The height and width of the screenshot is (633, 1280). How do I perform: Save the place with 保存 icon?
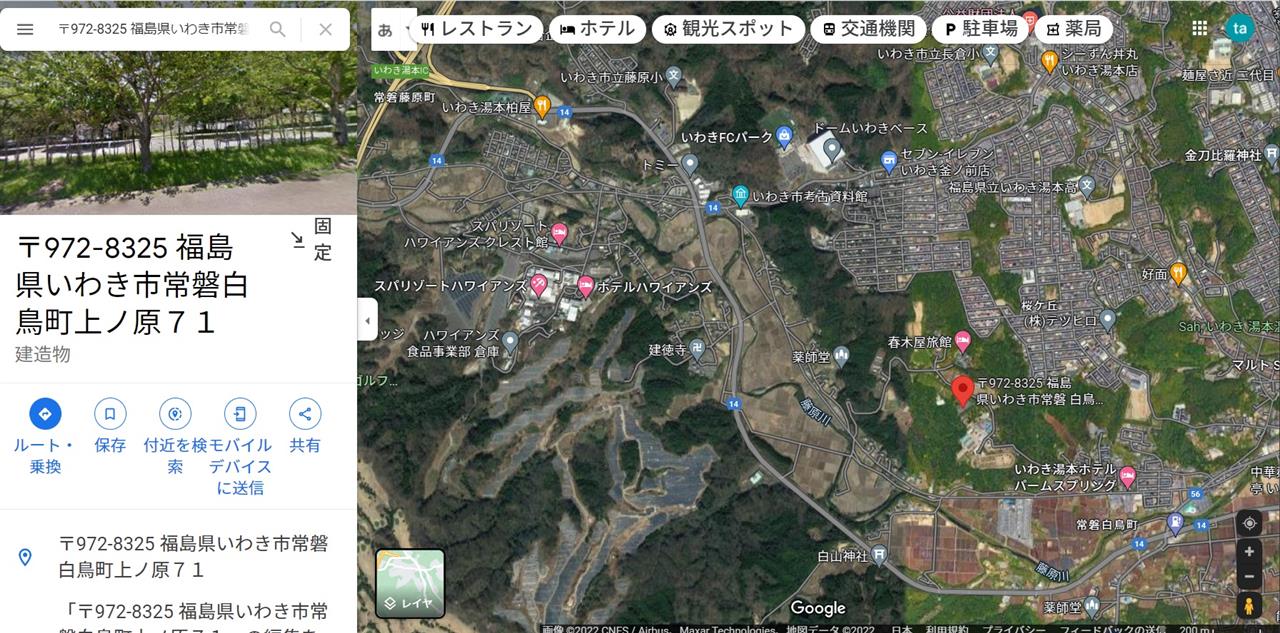tap(110, 413)
